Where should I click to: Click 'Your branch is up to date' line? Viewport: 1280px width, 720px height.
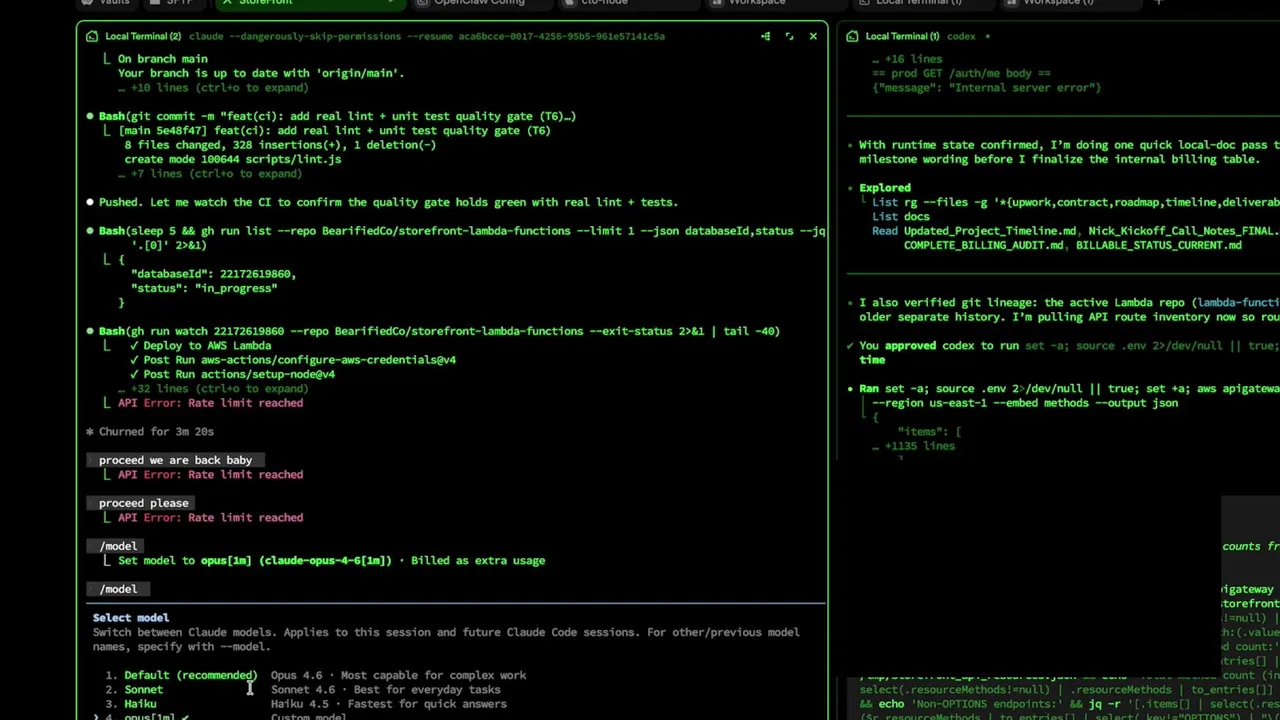[x=261, y=73]
